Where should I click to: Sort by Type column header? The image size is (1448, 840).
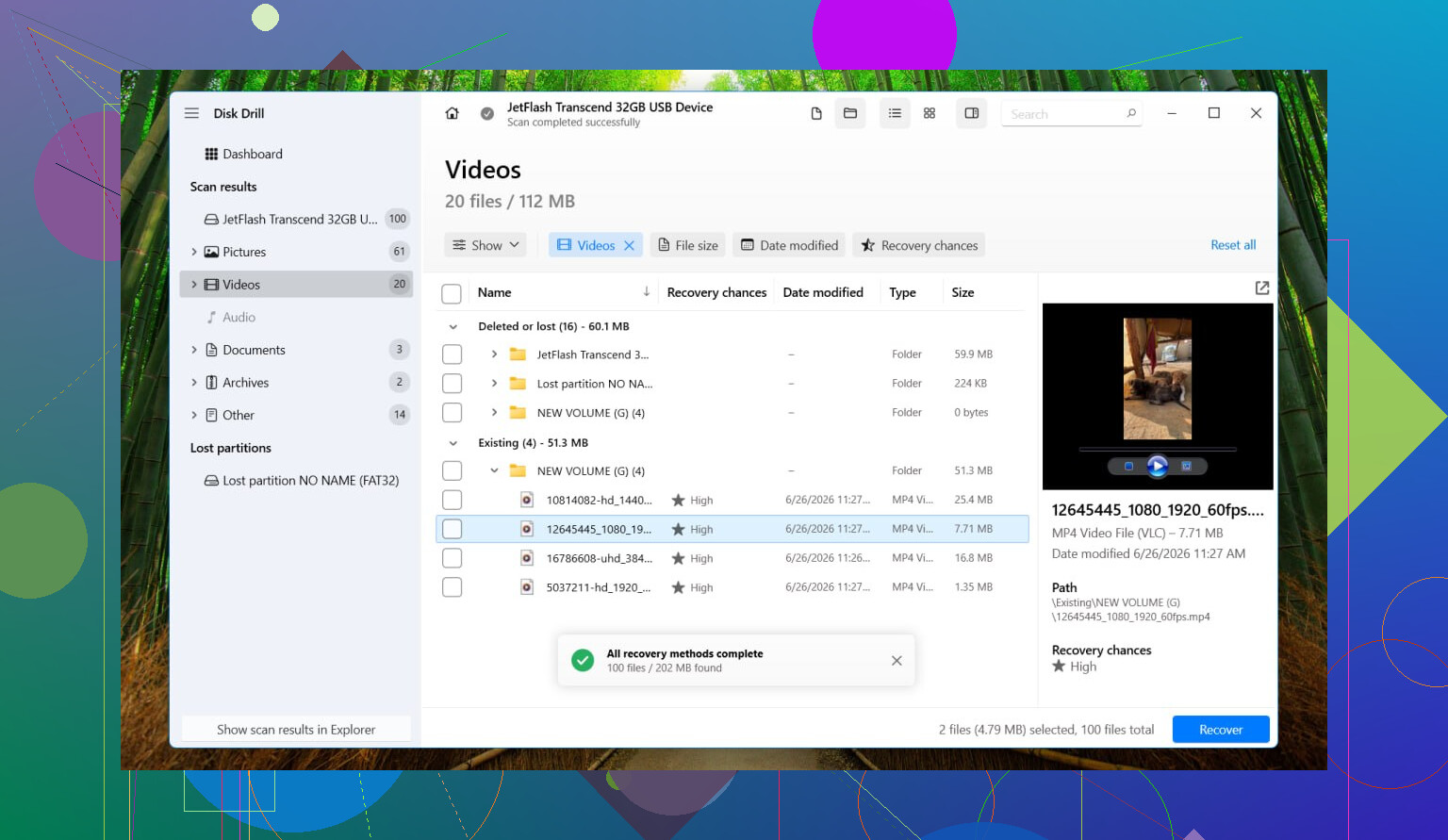pyautogui.click(x=902, y=292)
